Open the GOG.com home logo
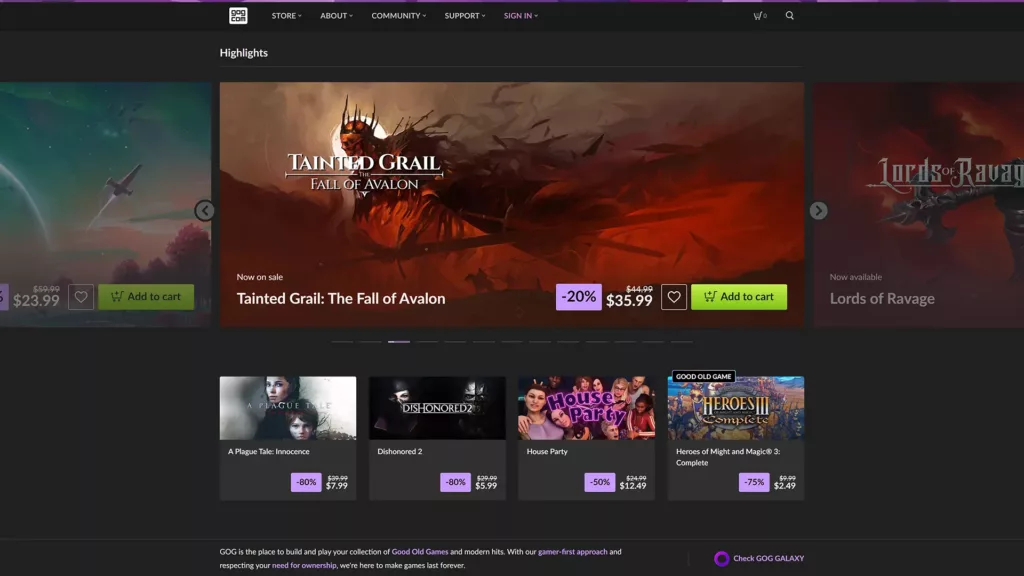 pos(238,15)
